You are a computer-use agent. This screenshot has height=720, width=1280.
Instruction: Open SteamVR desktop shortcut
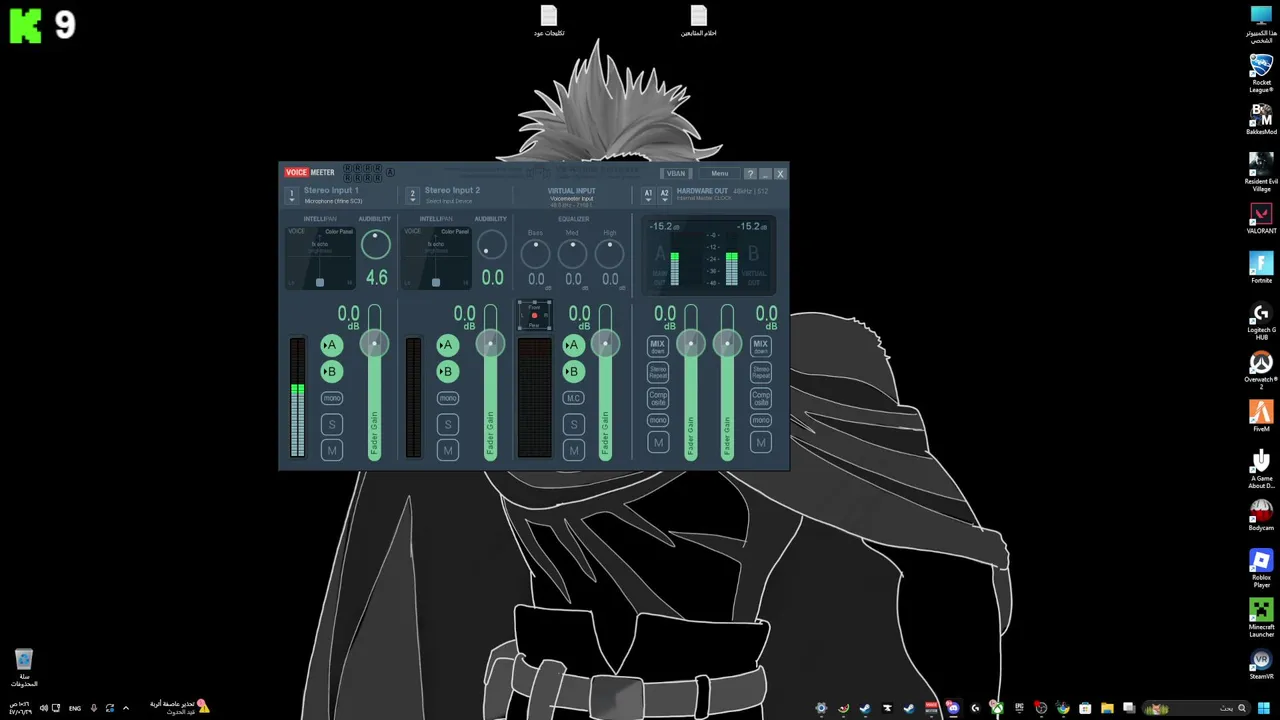[1261, 665]
